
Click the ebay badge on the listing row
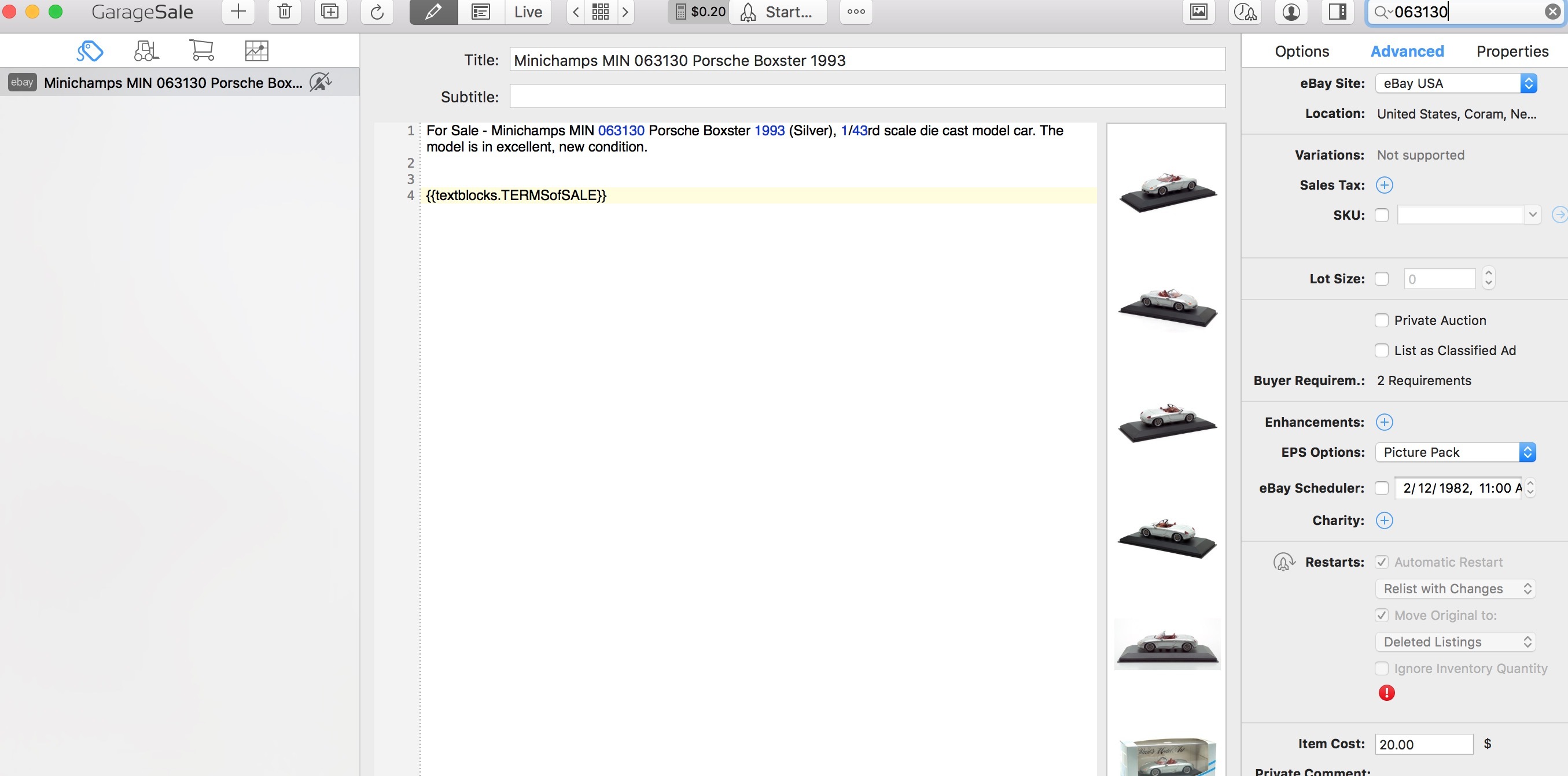[22, 82]
